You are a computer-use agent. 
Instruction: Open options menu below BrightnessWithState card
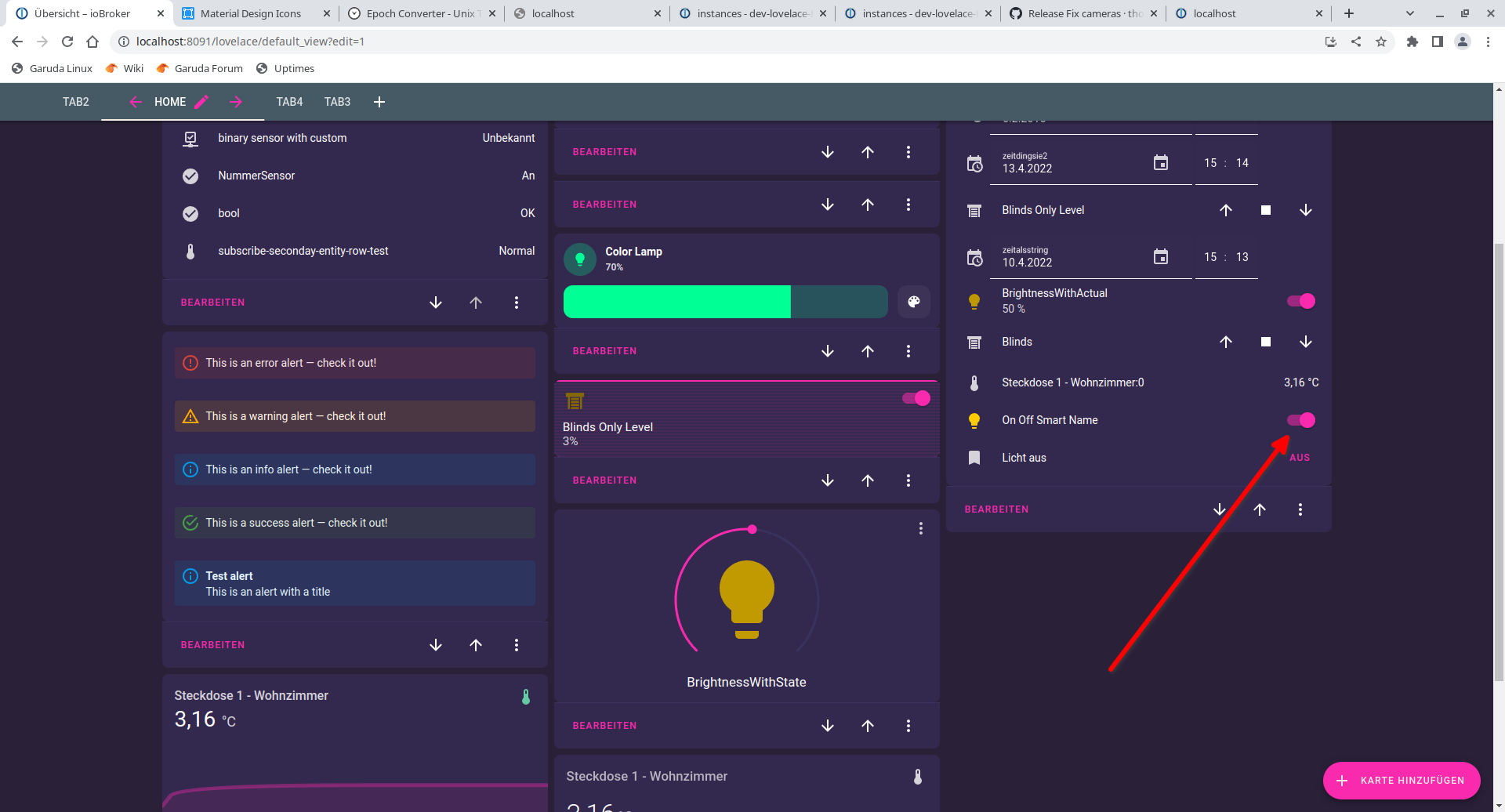[x=908, y=726]
